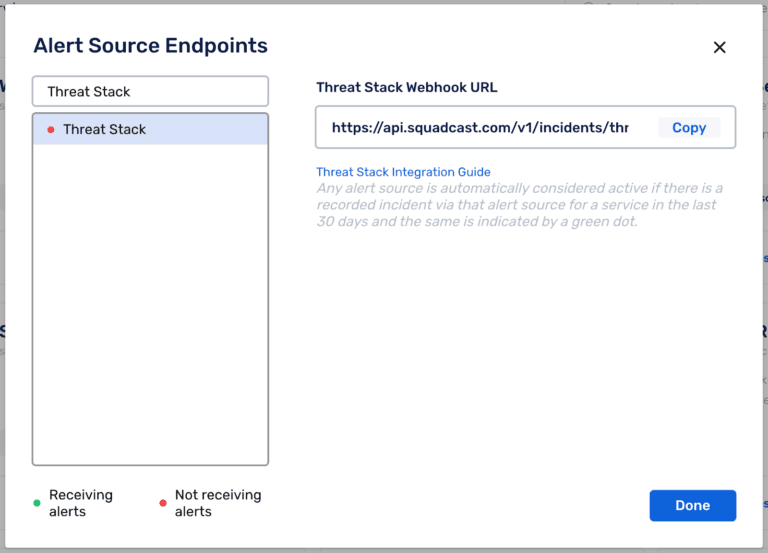Viewport: 768px width, 553px height.
Task: Click the red status dot beside Threat Stack
Action: 51,130
